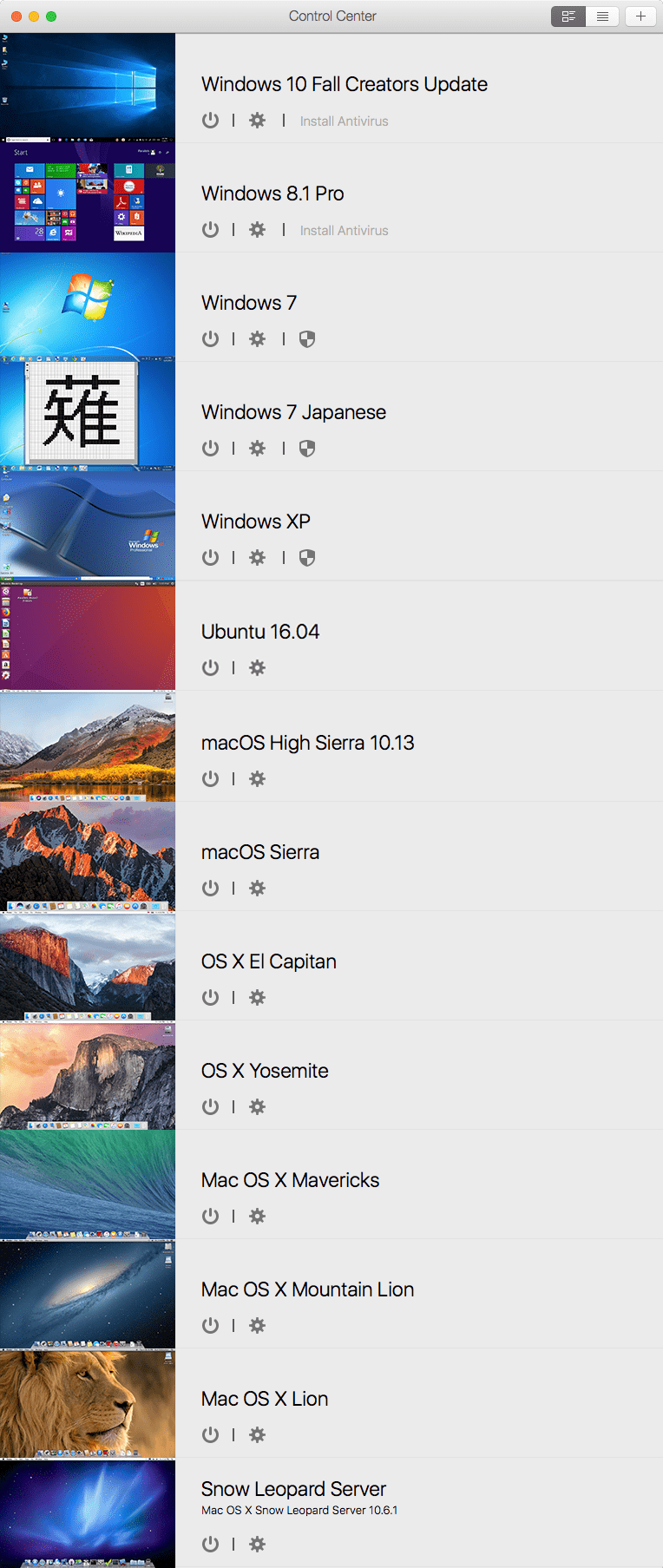Start macOS High Sierra 10.13 with power icon
The width and height of the screenshot is (663, 1568).
(210, 779)
